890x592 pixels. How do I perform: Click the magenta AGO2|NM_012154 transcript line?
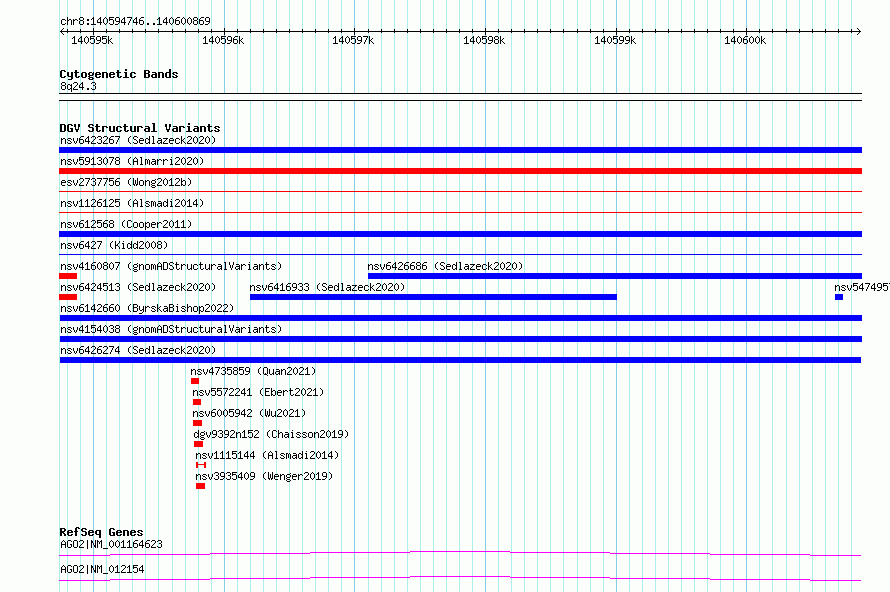click(x=460, y=578)
